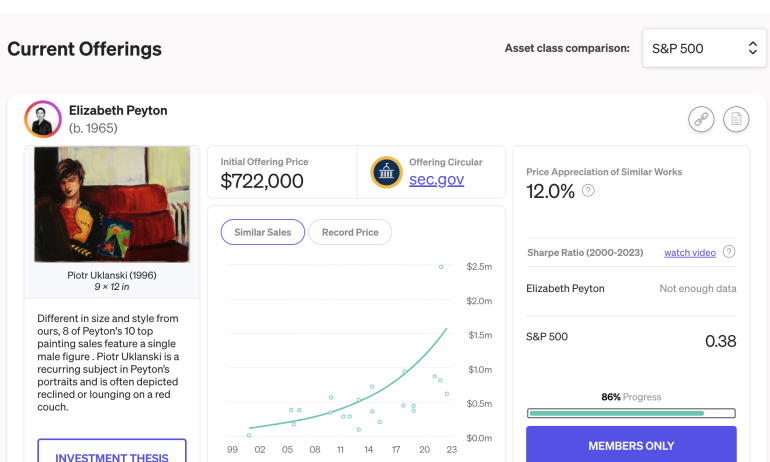770x462 pixels.
Task: Click the watch video link
Action: [x=689, y=253]
